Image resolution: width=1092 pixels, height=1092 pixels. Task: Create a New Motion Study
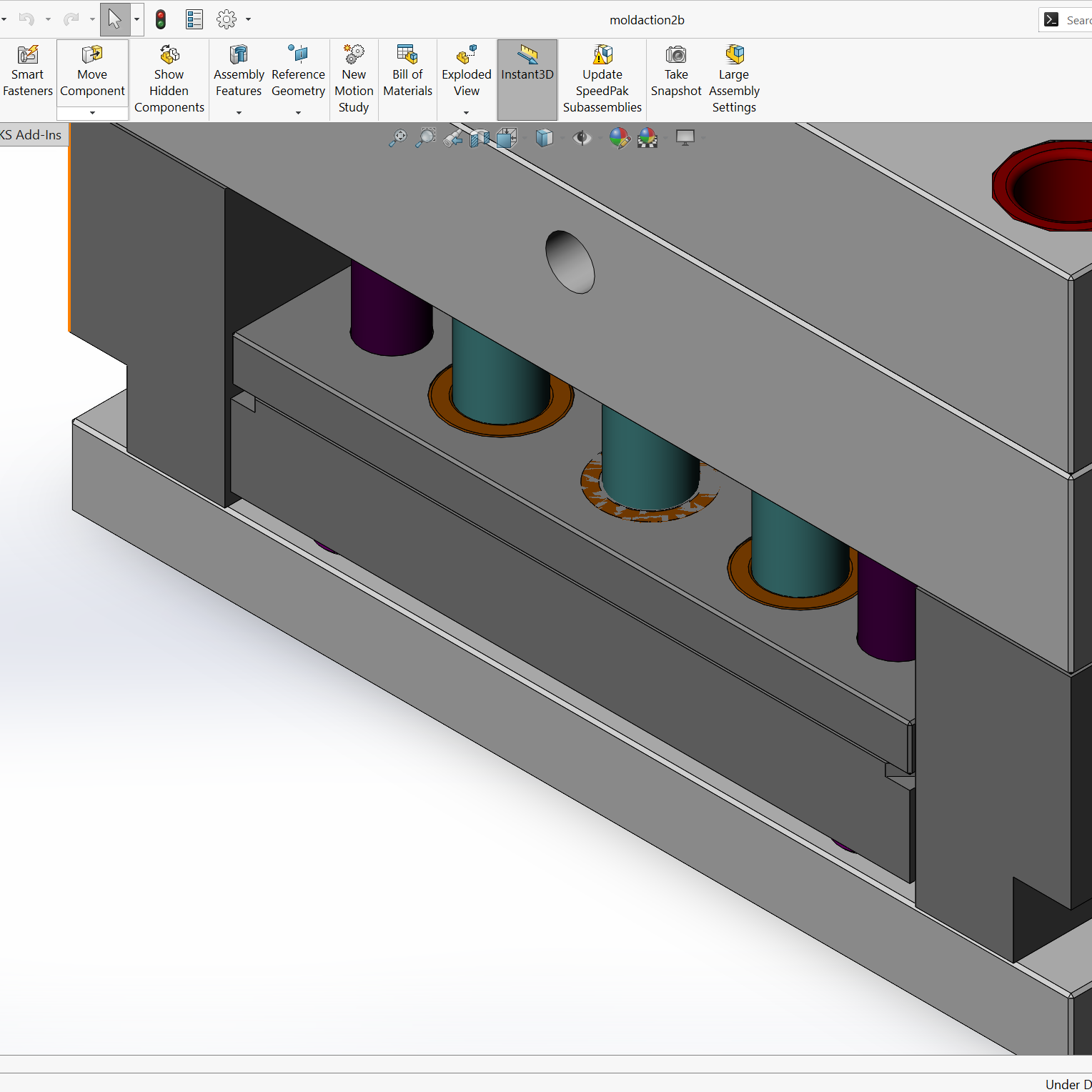click(x=354, y=79)
